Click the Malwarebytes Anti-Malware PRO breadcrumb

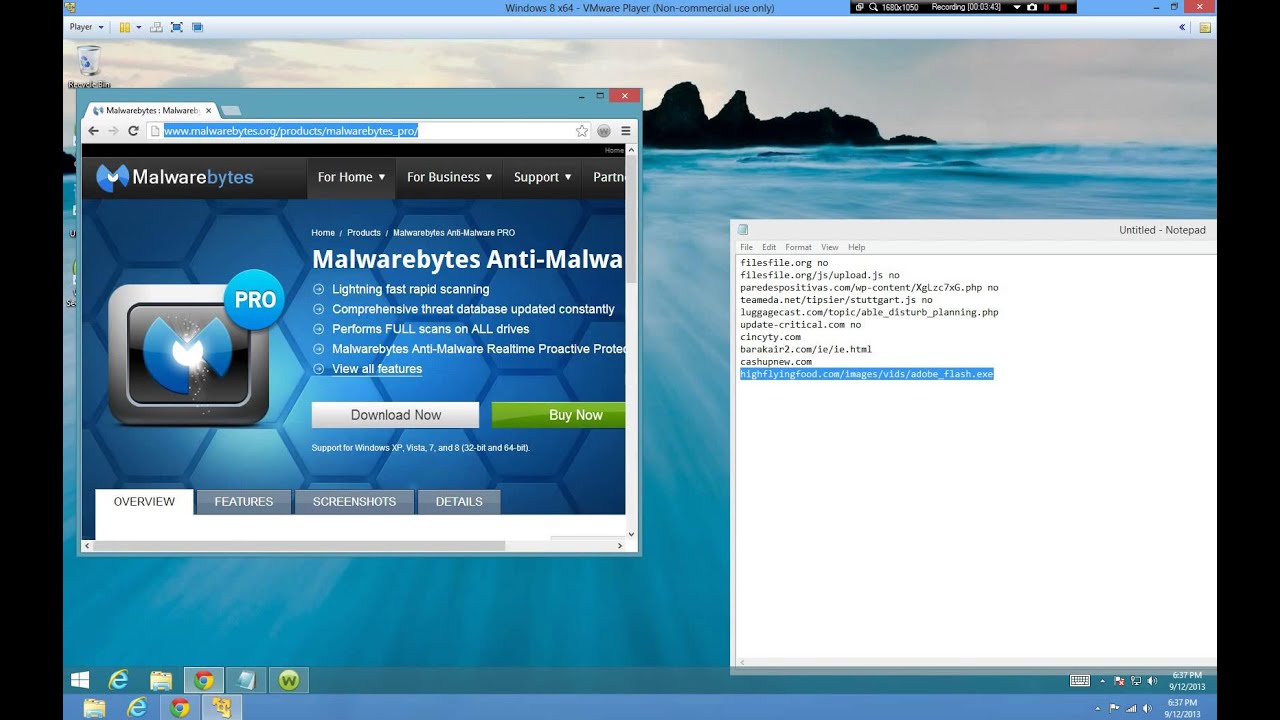[454, 233]
